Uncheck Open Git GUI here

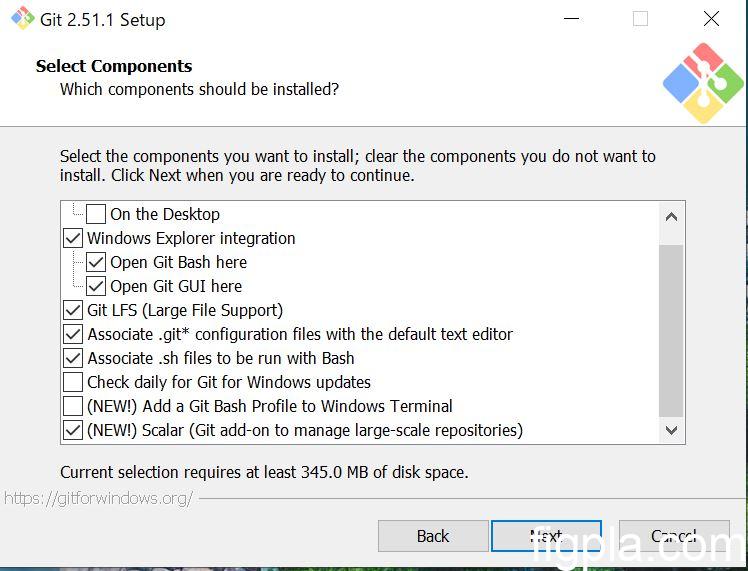(x=96, y=286)
